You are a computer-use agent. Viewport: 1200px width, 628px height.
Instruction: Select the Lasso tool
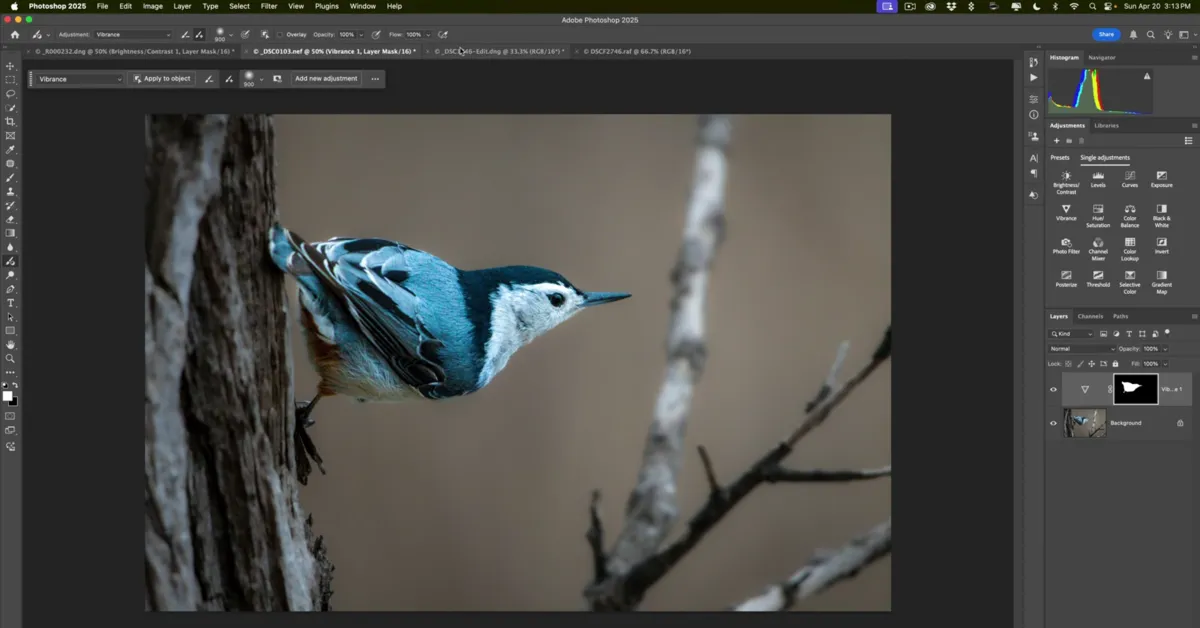pos(10,93)
